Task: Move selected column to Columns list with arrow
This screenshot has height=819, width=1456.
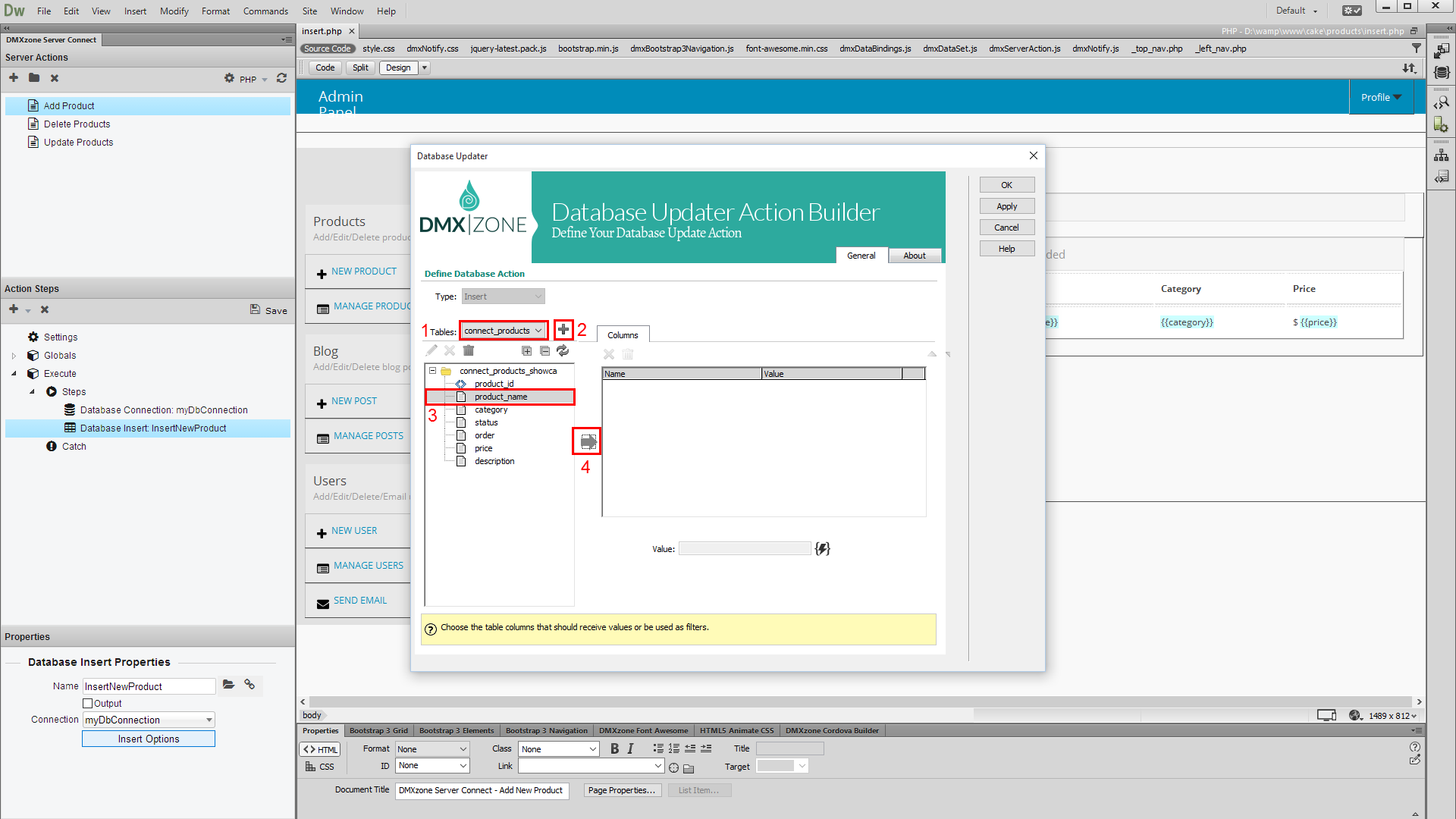Action: tap(588, 441)
